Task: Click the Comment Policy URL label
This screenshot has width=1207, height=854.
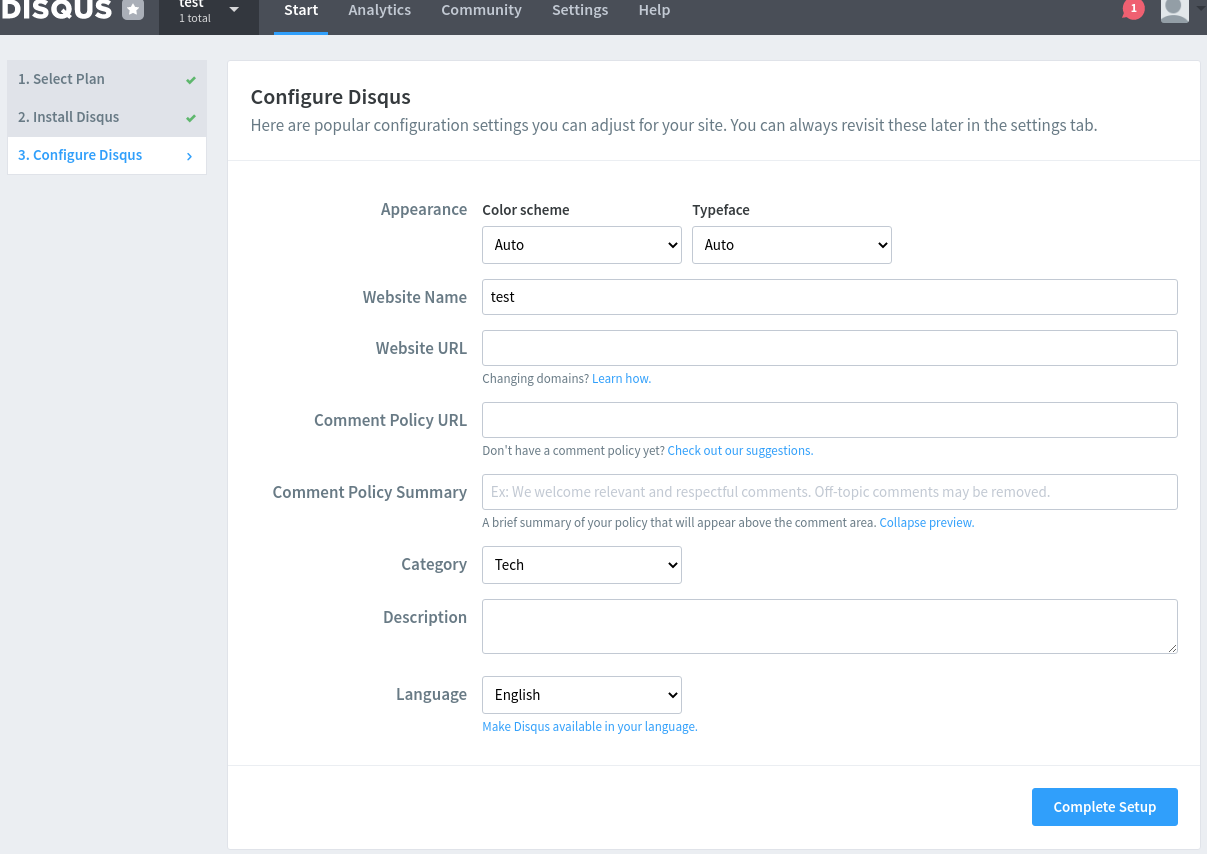Action: pyautogui.click(x=390, y=420)
